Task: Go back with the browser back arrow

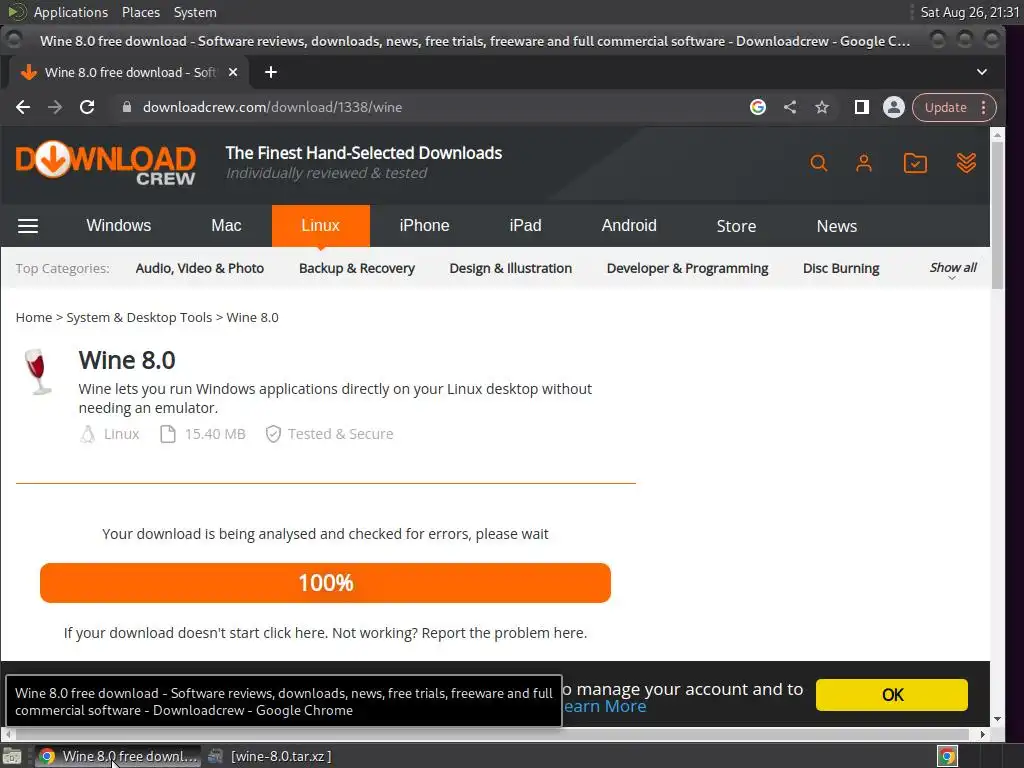Action: coord(23,107)
